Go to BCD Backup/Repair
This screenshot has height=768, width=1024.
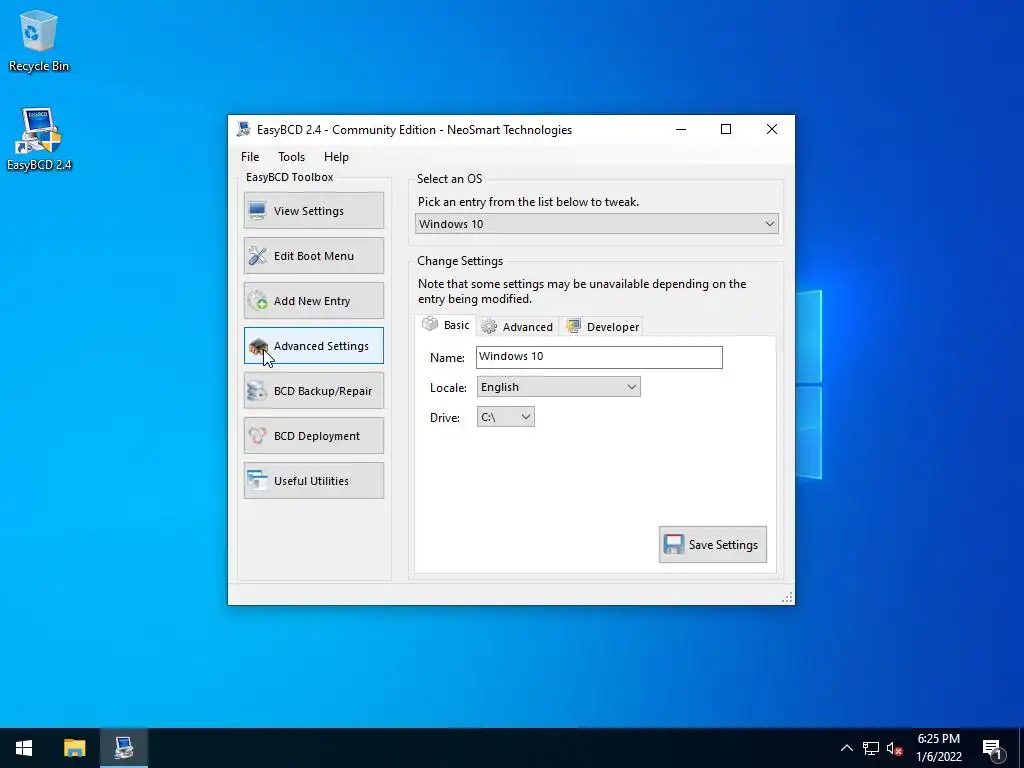point(313,391)
